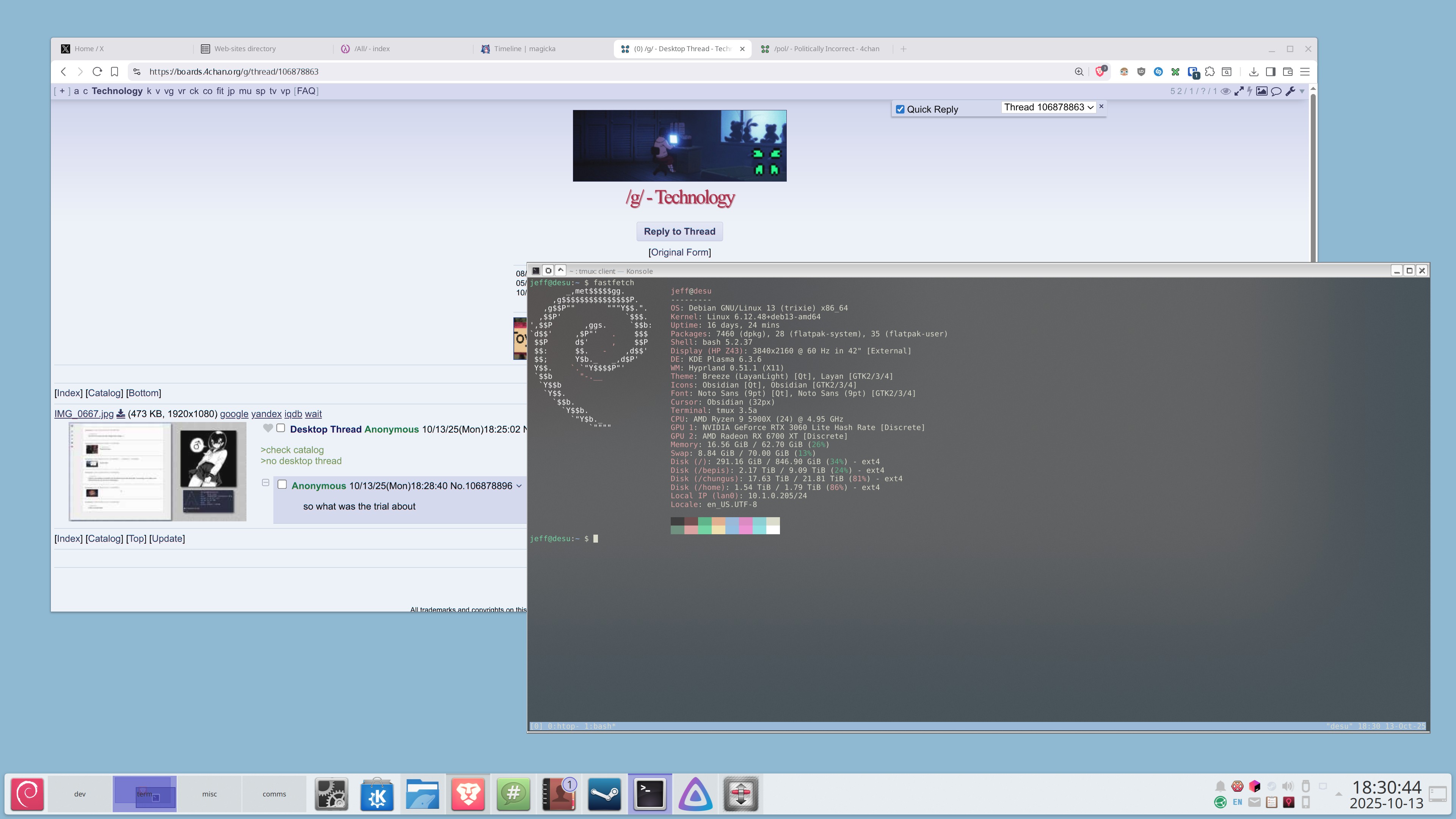Click the IMG_0667.jpg post thumbnail
1456x819 pixels.
(157, 471)
